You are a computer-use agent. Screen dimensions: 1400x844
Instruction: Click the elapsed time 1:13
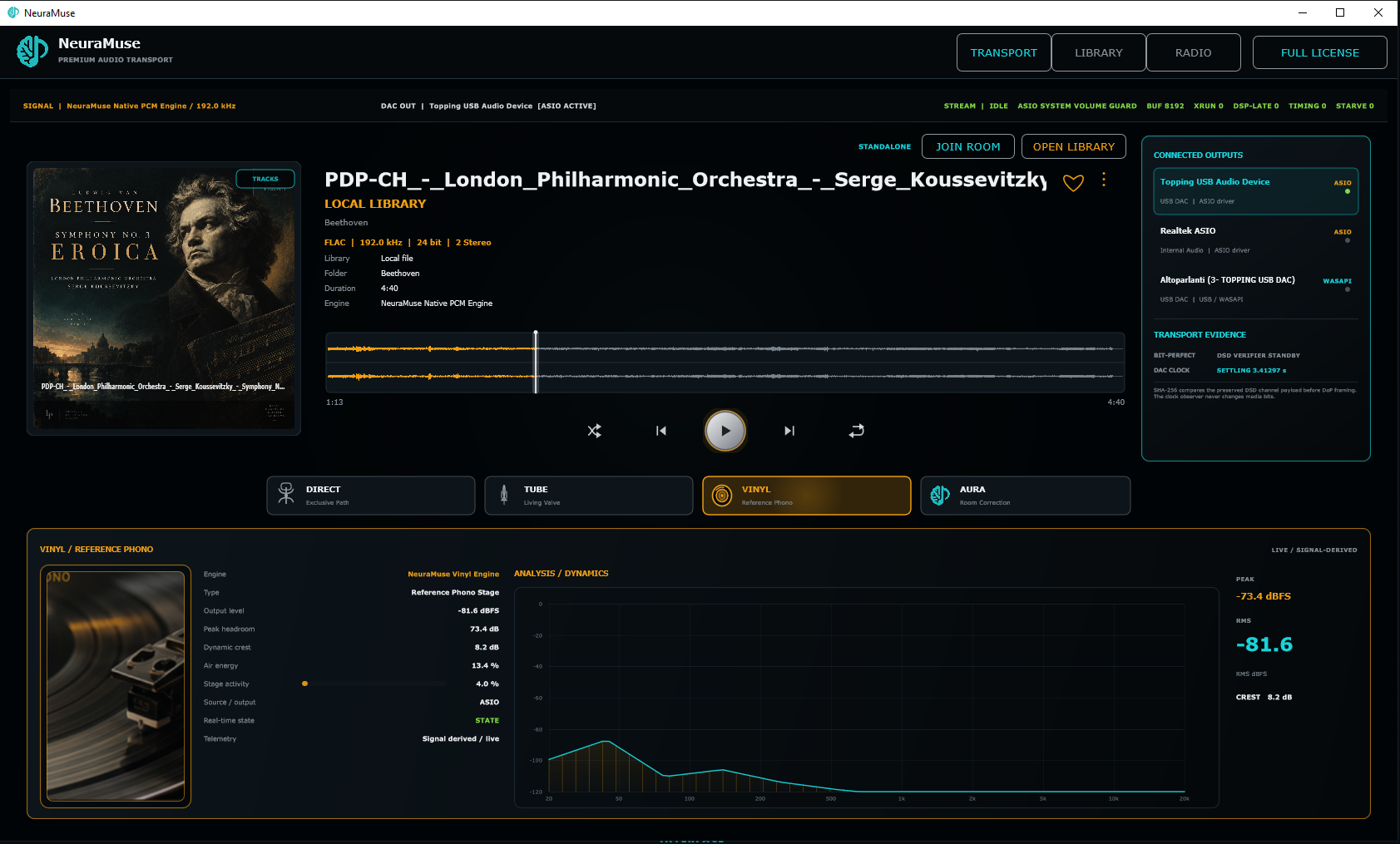[x=334, y=402]
